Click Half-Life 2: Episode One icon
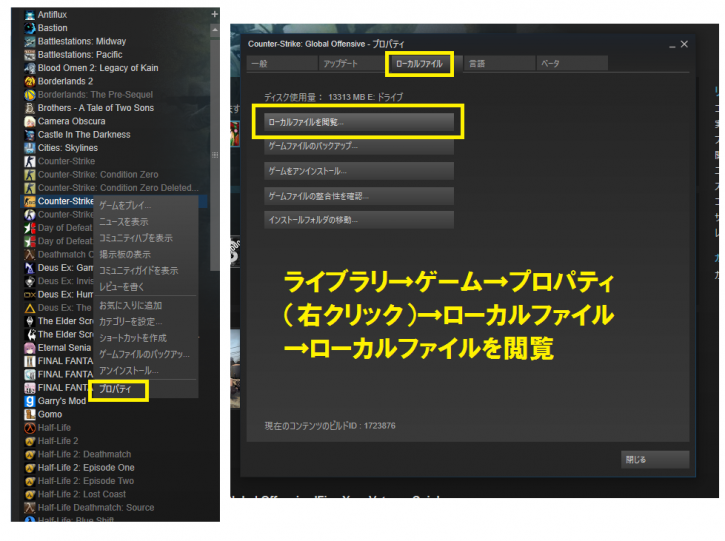The height and width of the screenshot is (541, 725). coord(30,468)
